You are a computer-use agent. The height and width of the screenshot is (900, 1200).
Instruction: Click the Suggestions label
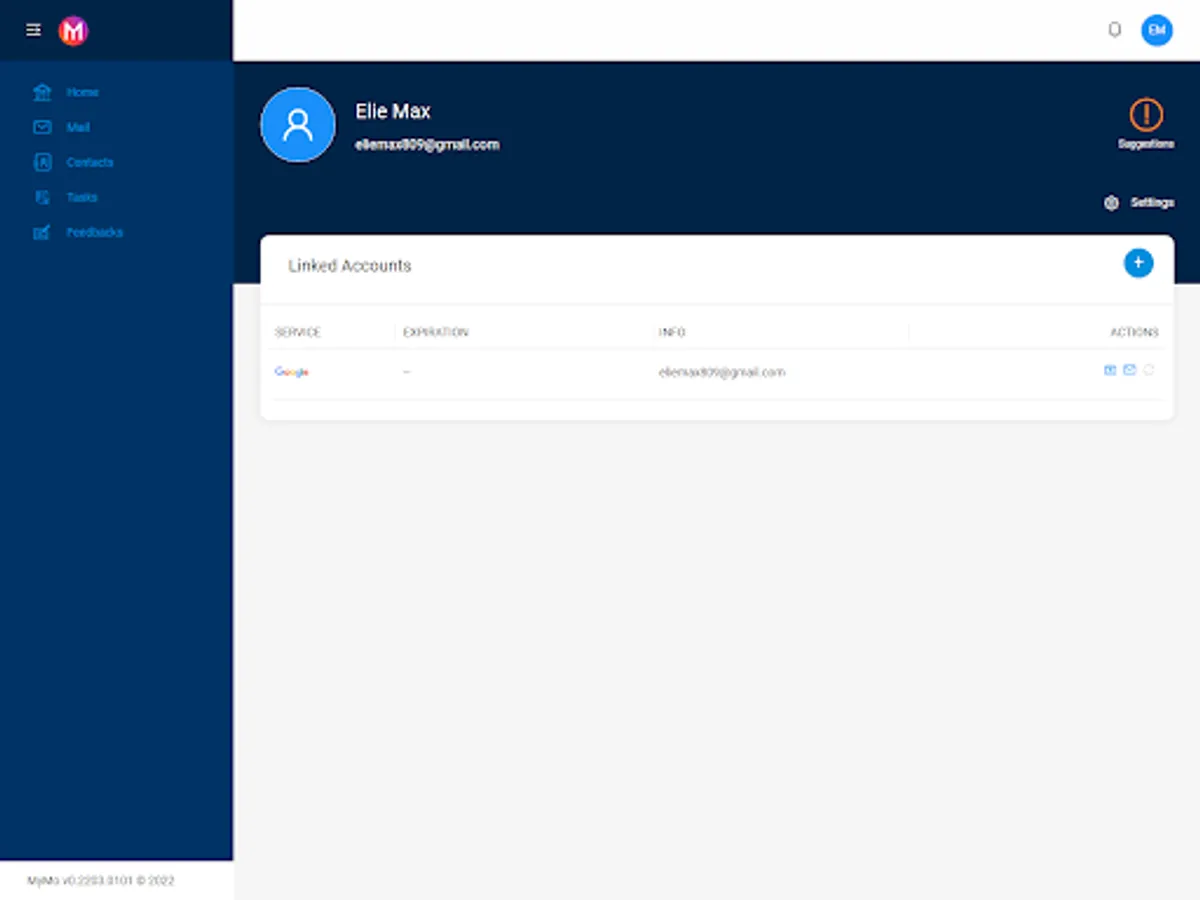[x=1146, y=144]
